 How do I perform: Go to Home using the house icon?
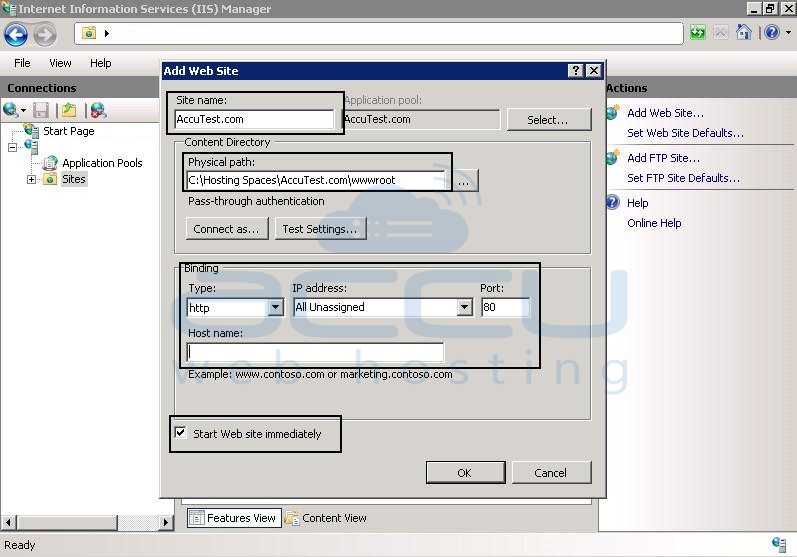pos(744,33)
